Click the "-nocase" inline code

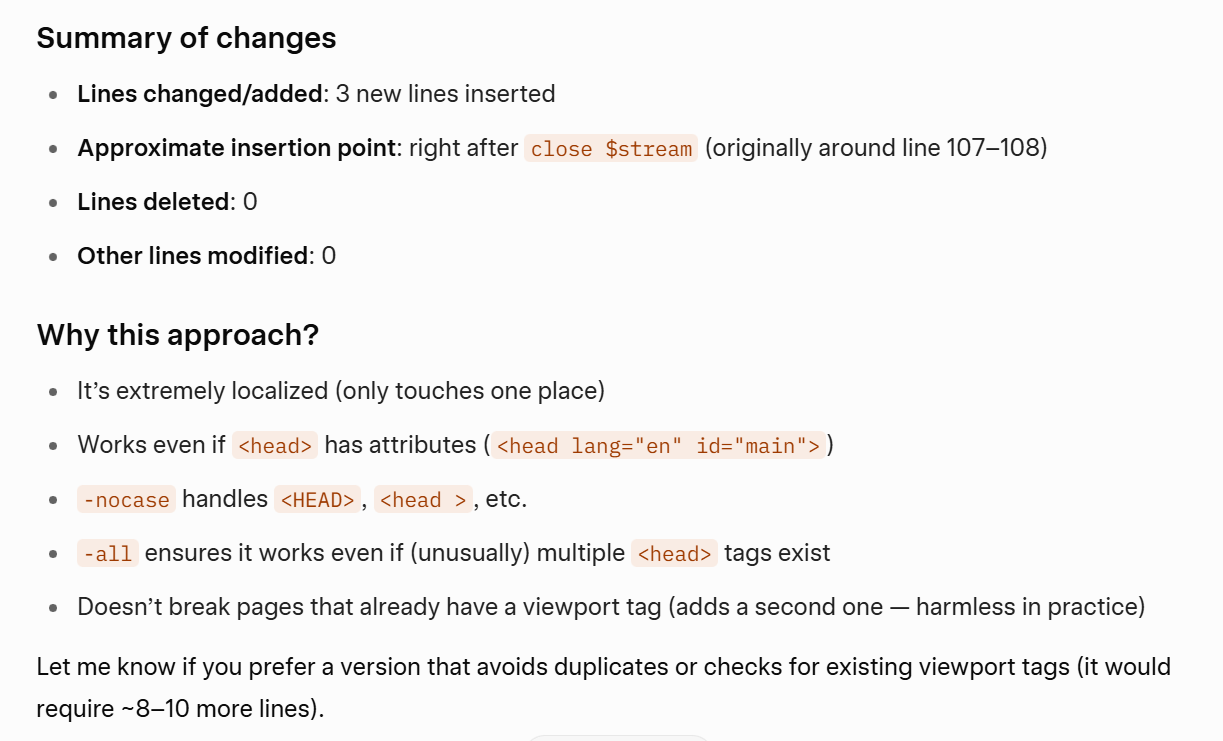126,499
